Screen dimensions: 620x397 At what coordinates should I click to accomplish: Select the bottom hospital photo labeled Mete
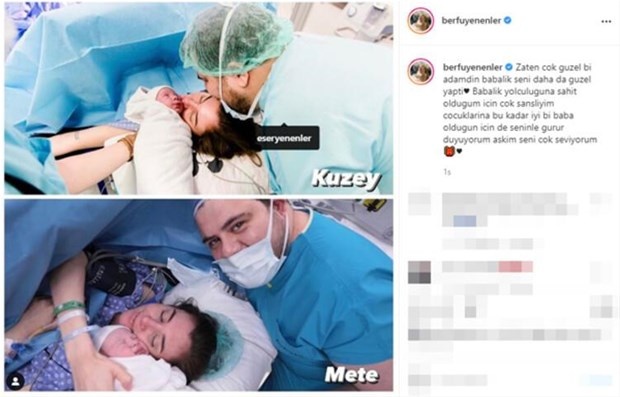click(x=198, y=295)
